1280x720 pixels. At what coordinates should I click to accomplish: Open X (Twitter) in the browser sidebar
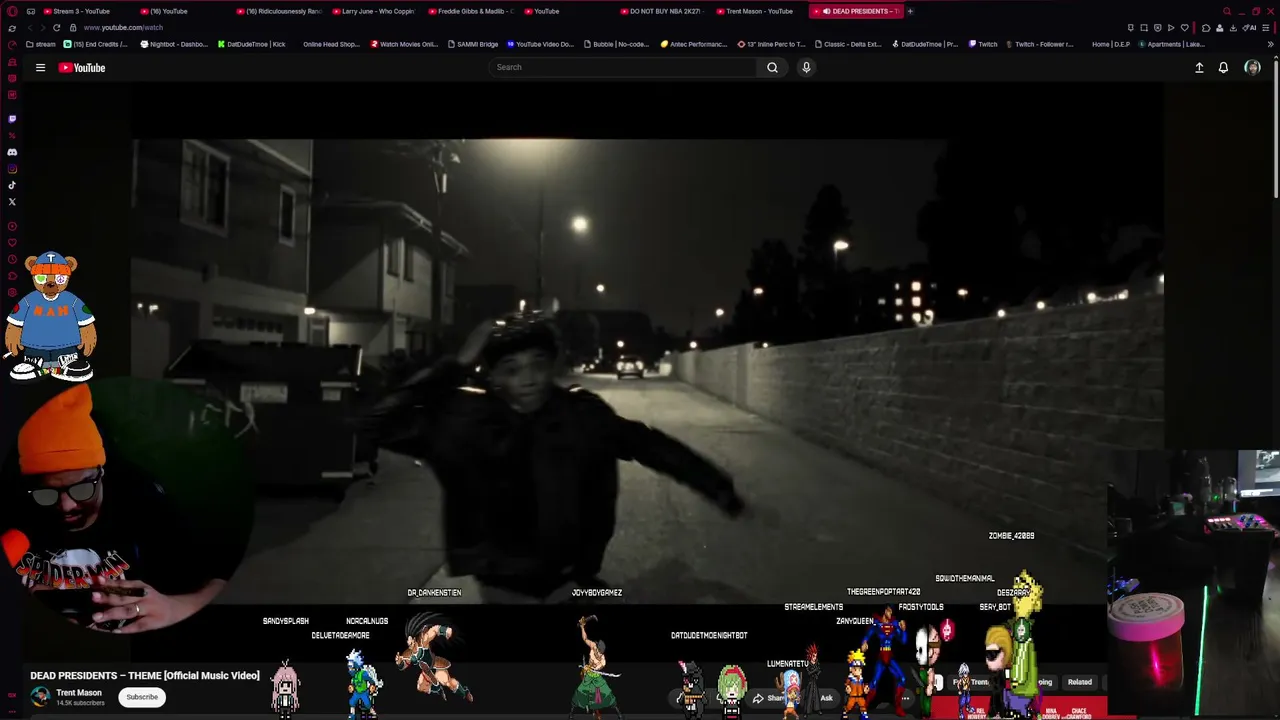12,202
